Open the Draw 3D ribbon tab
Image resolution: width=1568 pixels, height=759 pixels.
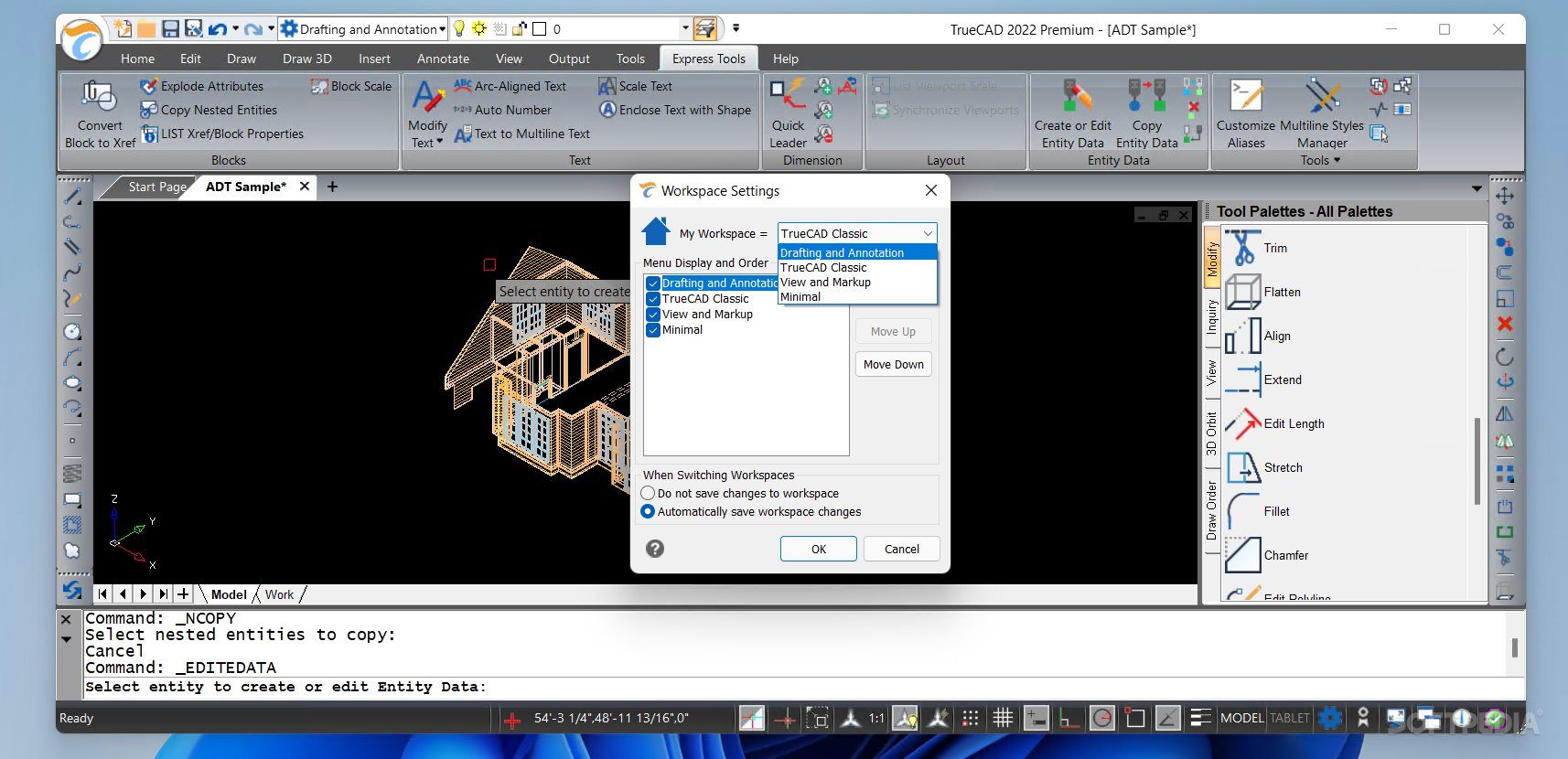[306, 59]
